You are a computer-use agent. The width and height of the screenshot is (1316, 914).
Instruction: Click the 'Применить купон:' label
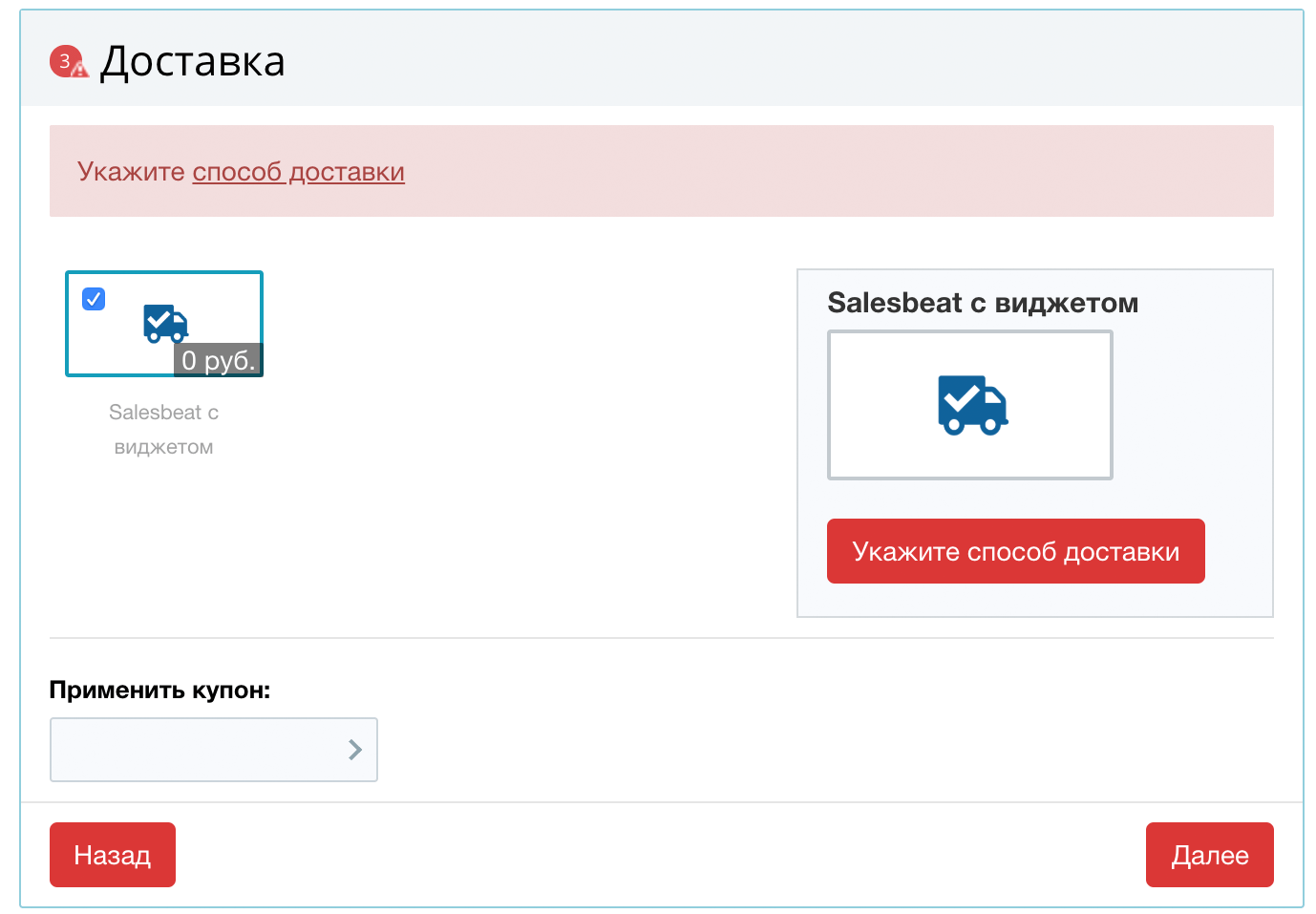point(160,690)
